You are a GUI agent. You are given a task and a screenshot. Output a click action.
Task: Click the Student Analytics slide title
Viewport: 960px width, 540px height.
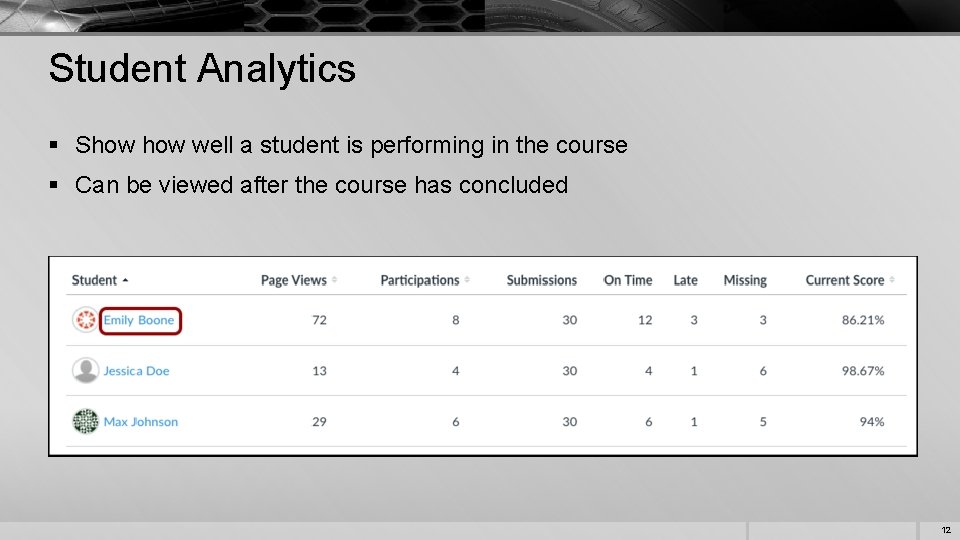[202, 69]
